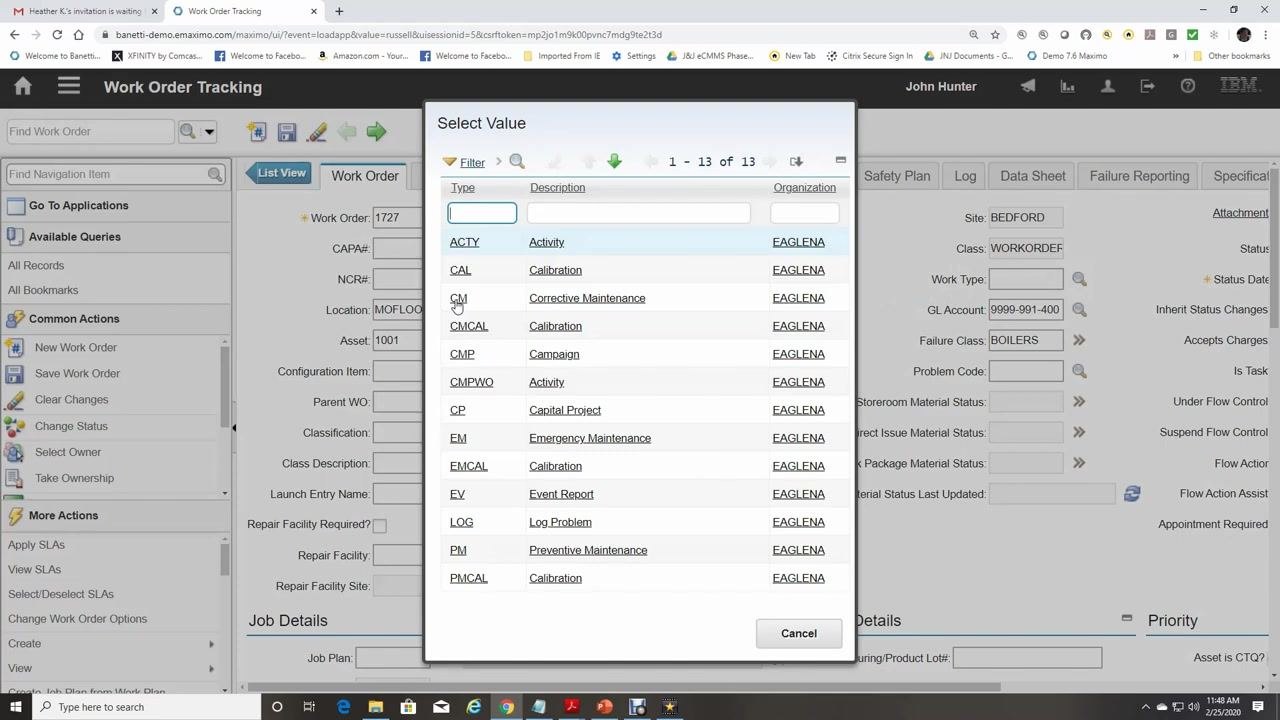Click the Storeroom Material Status chevron

[1079, 402]
